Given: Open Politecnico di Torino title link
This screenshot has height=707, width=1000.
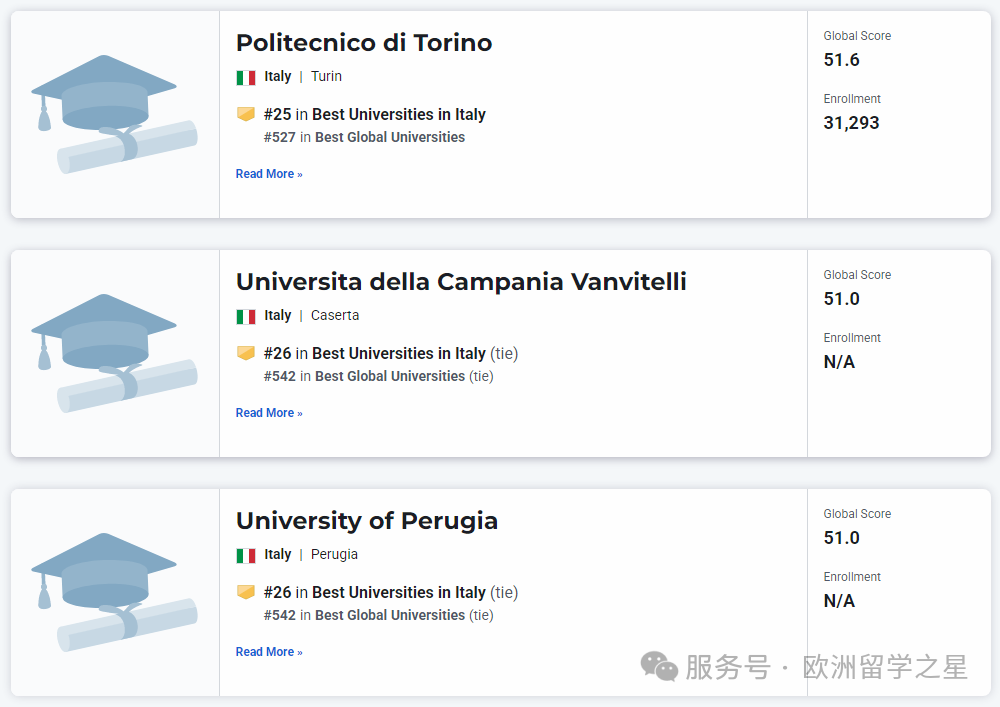Looking at the screenshot, I should [364, 43].
